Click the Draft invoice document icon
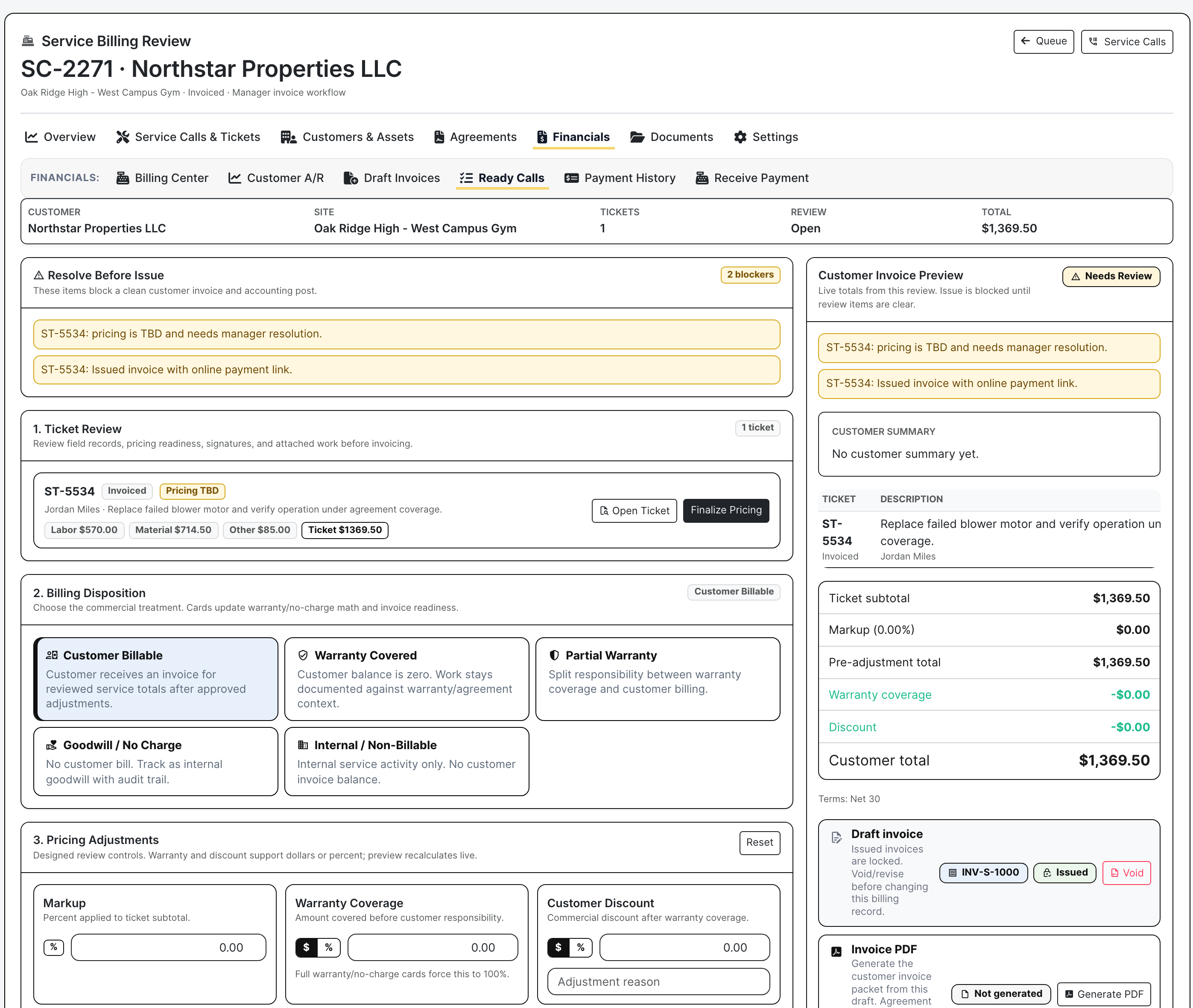This screenshot has height=1008, width=1193. [836, 838]
